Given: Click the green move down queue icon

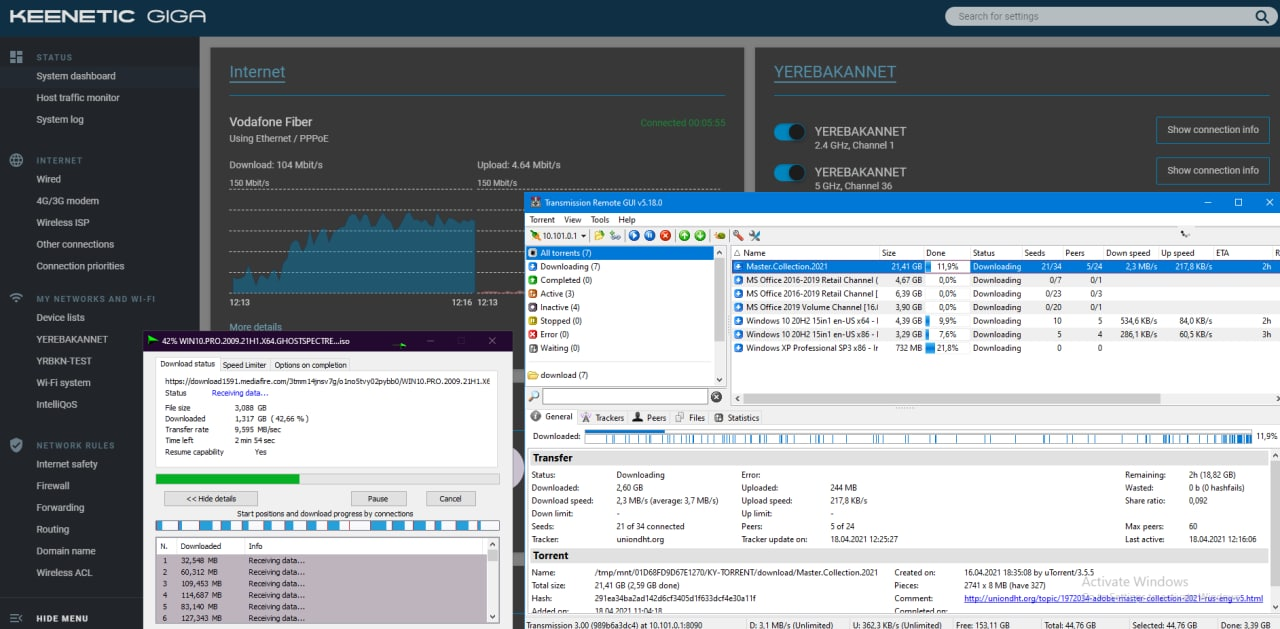Looking at the screenshot, I should pyautogui.click(x=700, y=235).
